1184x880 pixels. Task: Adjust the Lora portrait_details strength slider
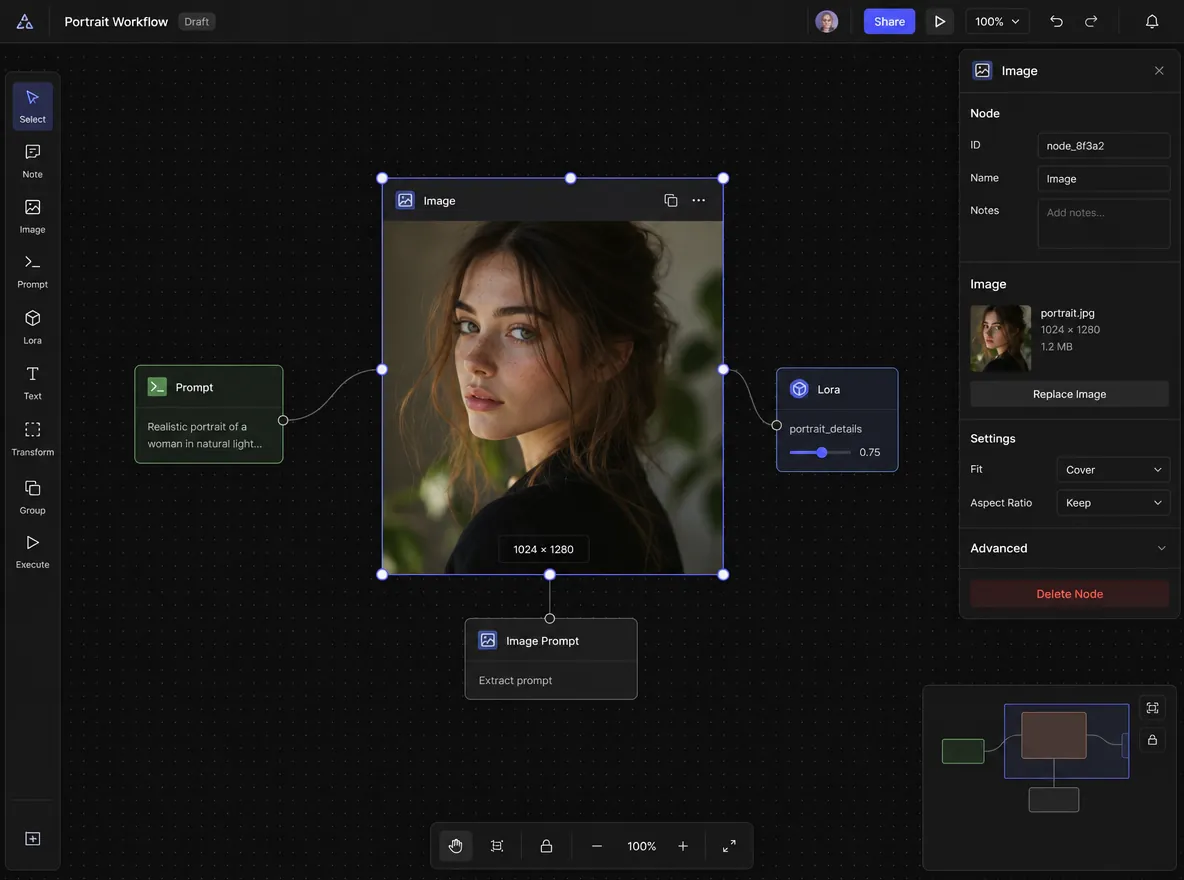tap(820, 452)
